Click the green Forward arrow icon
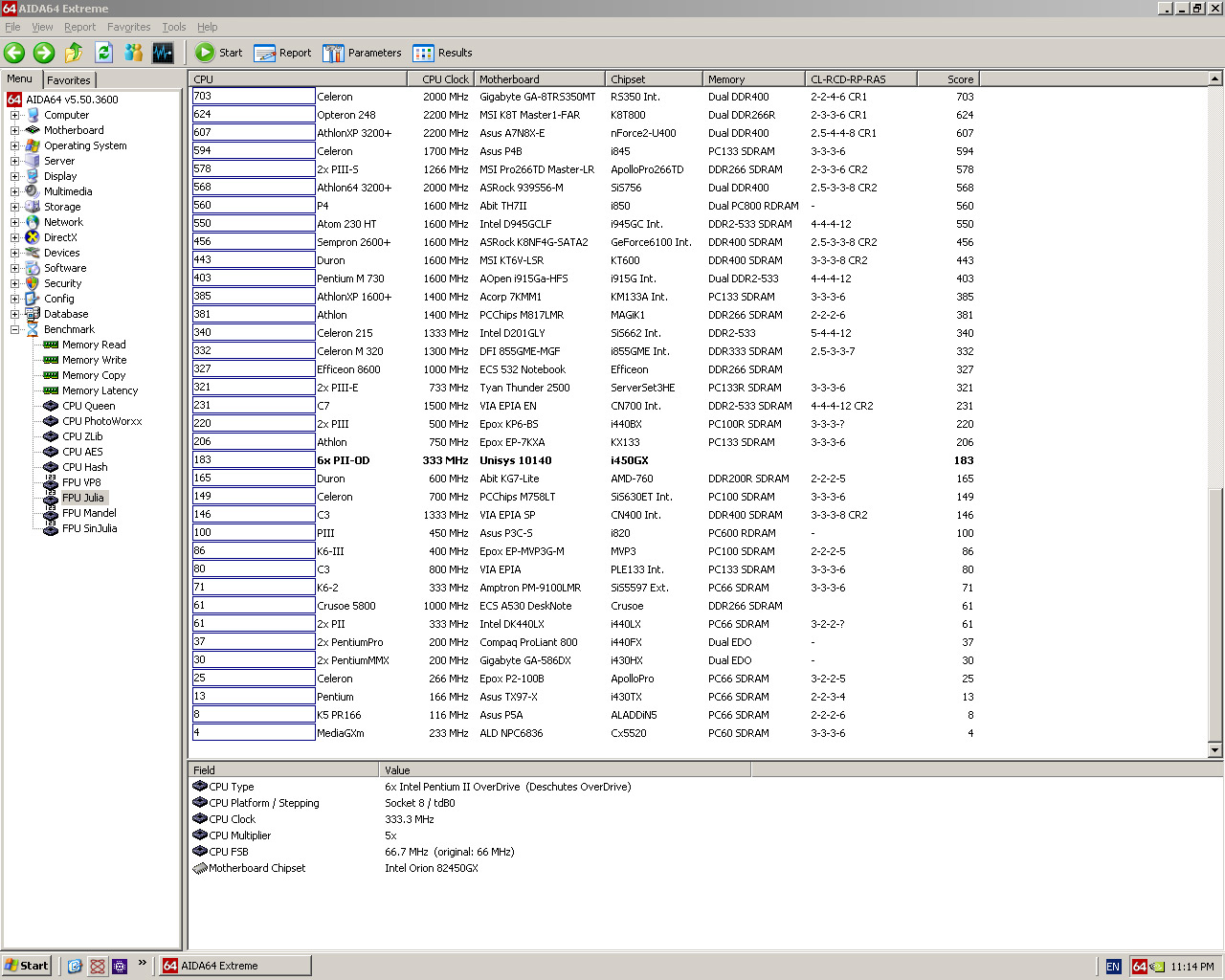 [x=44, y=53]
